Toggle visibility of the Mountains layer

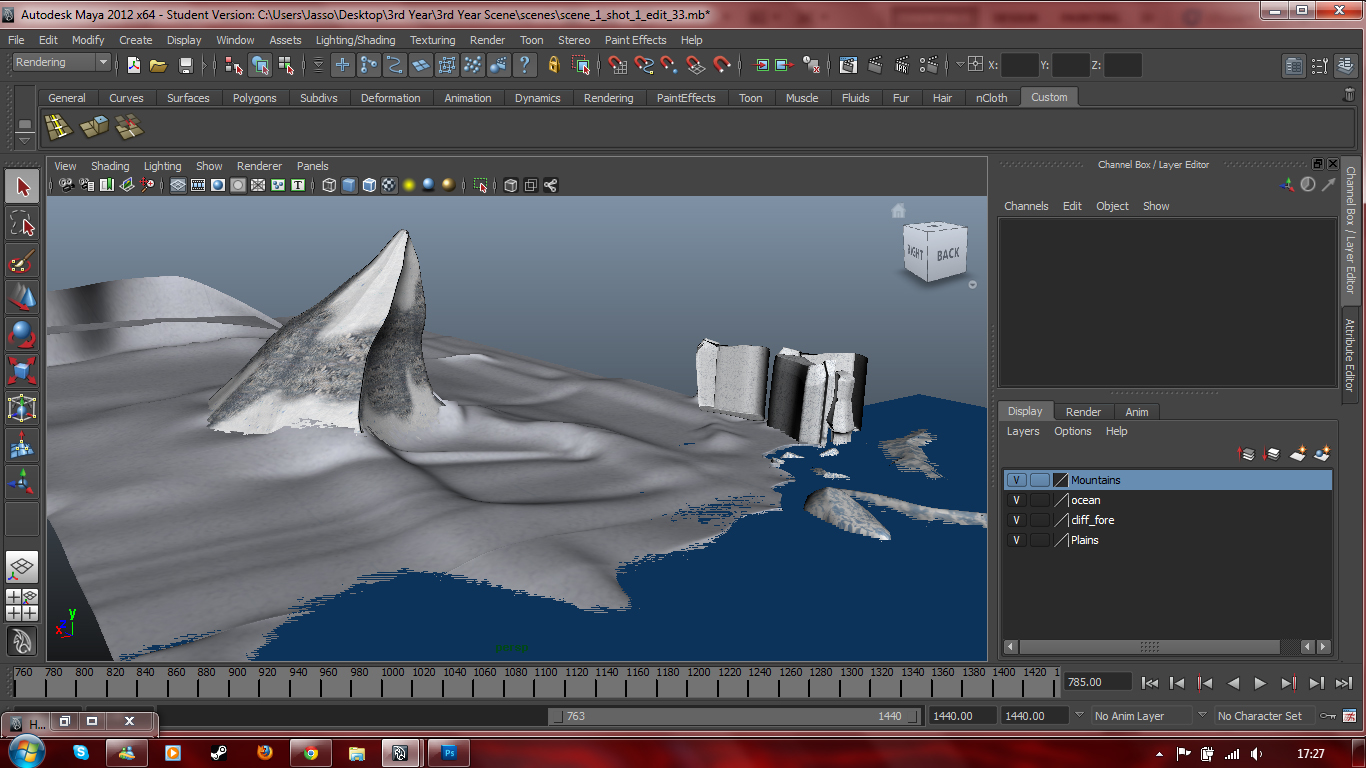1016,480
